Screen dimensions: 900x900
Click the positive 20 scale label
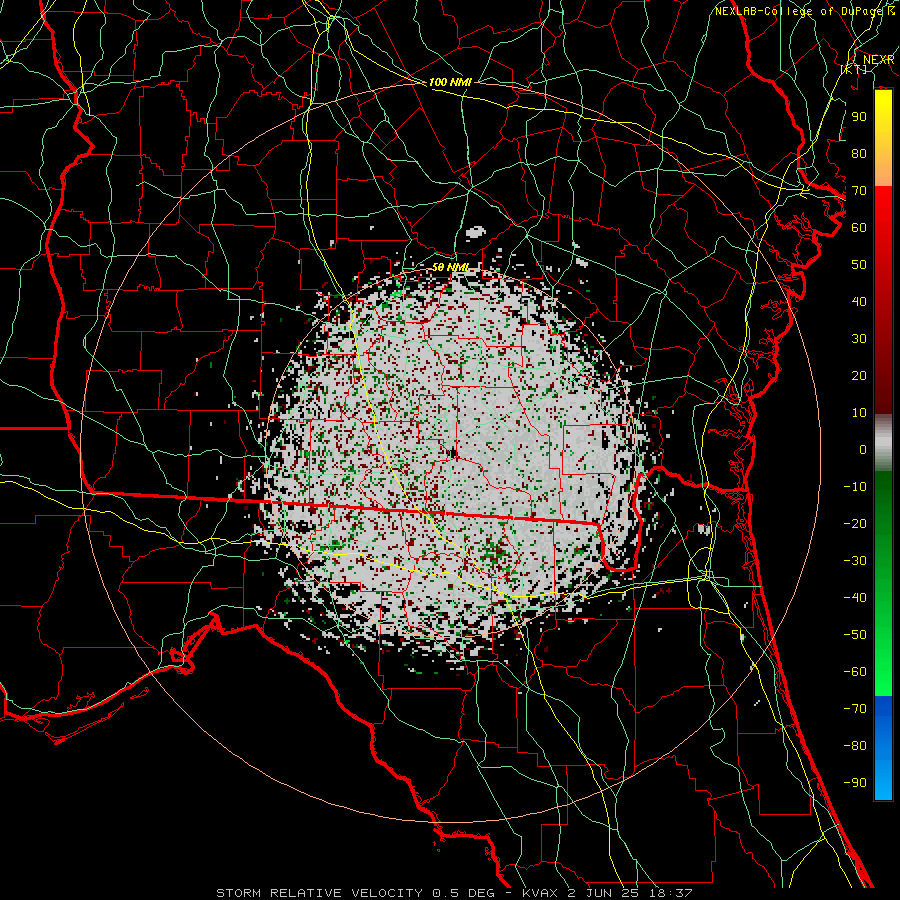tap(859, 376)
